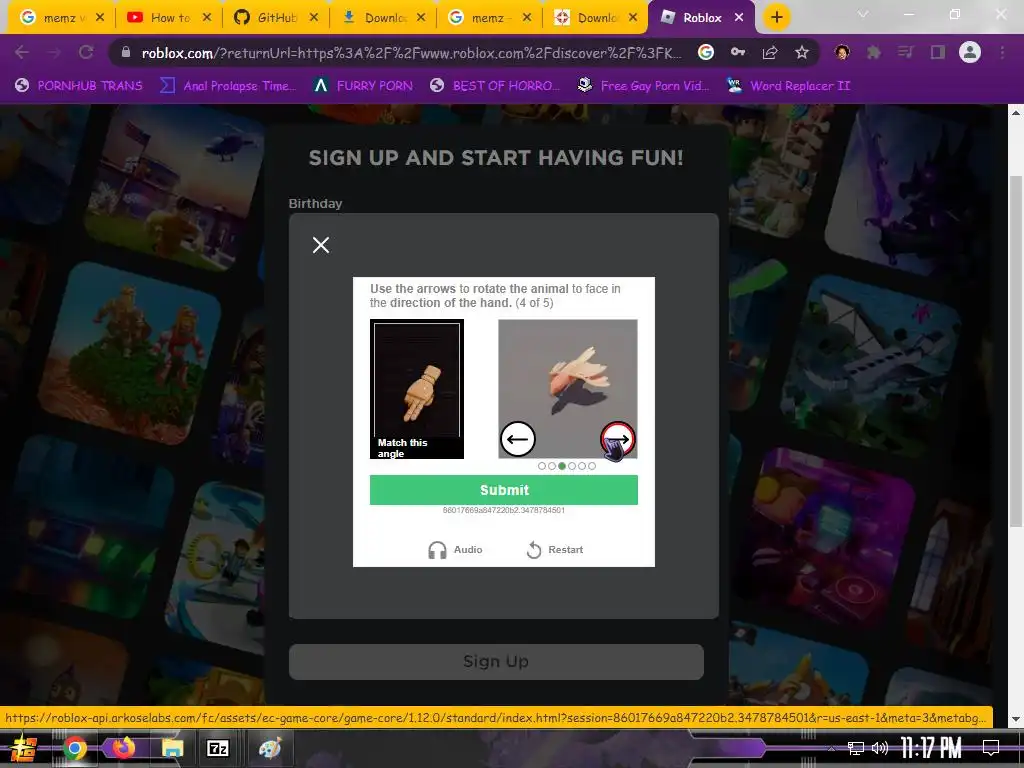Open the Chrome profile avatar menu
1024x768 pixels.
(970, 52)
